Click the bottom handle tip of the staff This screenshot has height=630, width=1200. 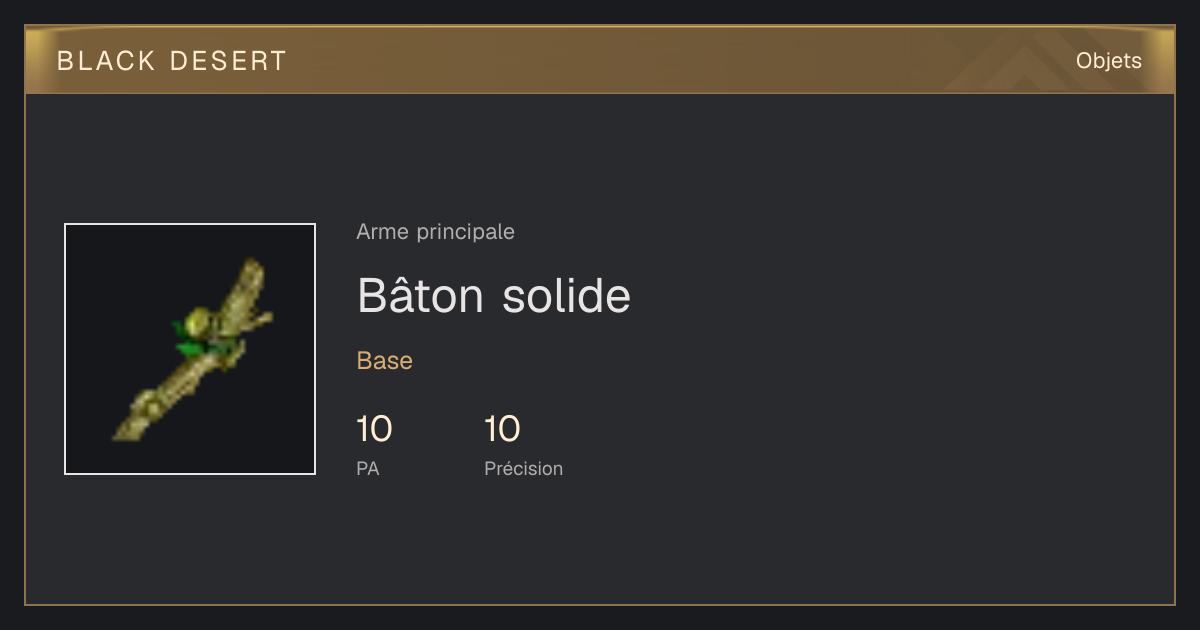(x=127, y=428)
